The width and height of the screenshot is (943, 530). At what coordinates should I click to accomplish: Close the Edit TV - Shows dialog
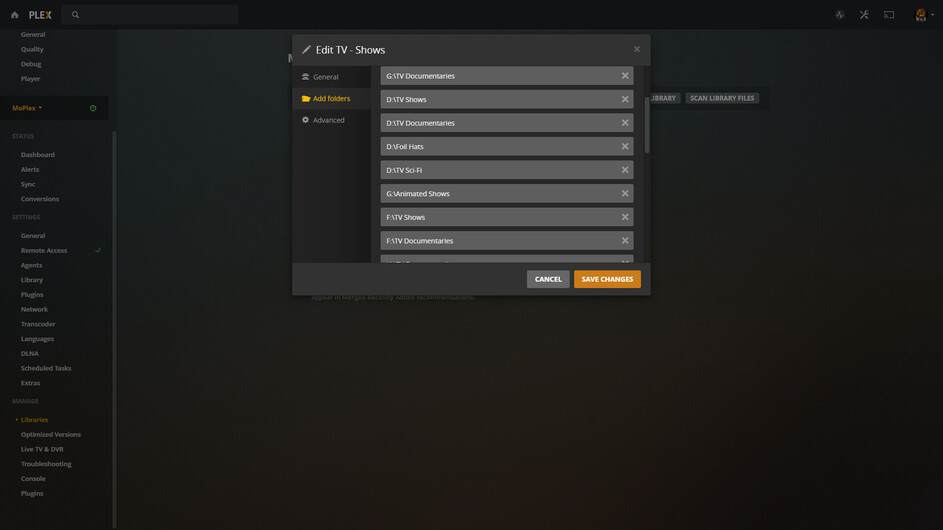pos(637,49)
